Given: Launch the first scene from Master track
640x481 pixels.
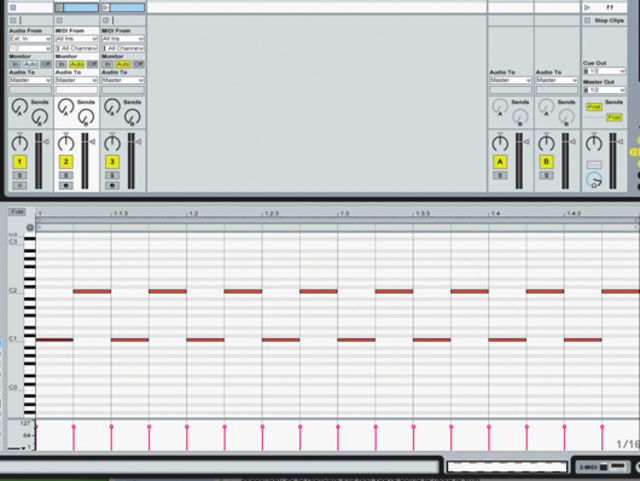Looking at the screenshot, I should tap(587, 7).
